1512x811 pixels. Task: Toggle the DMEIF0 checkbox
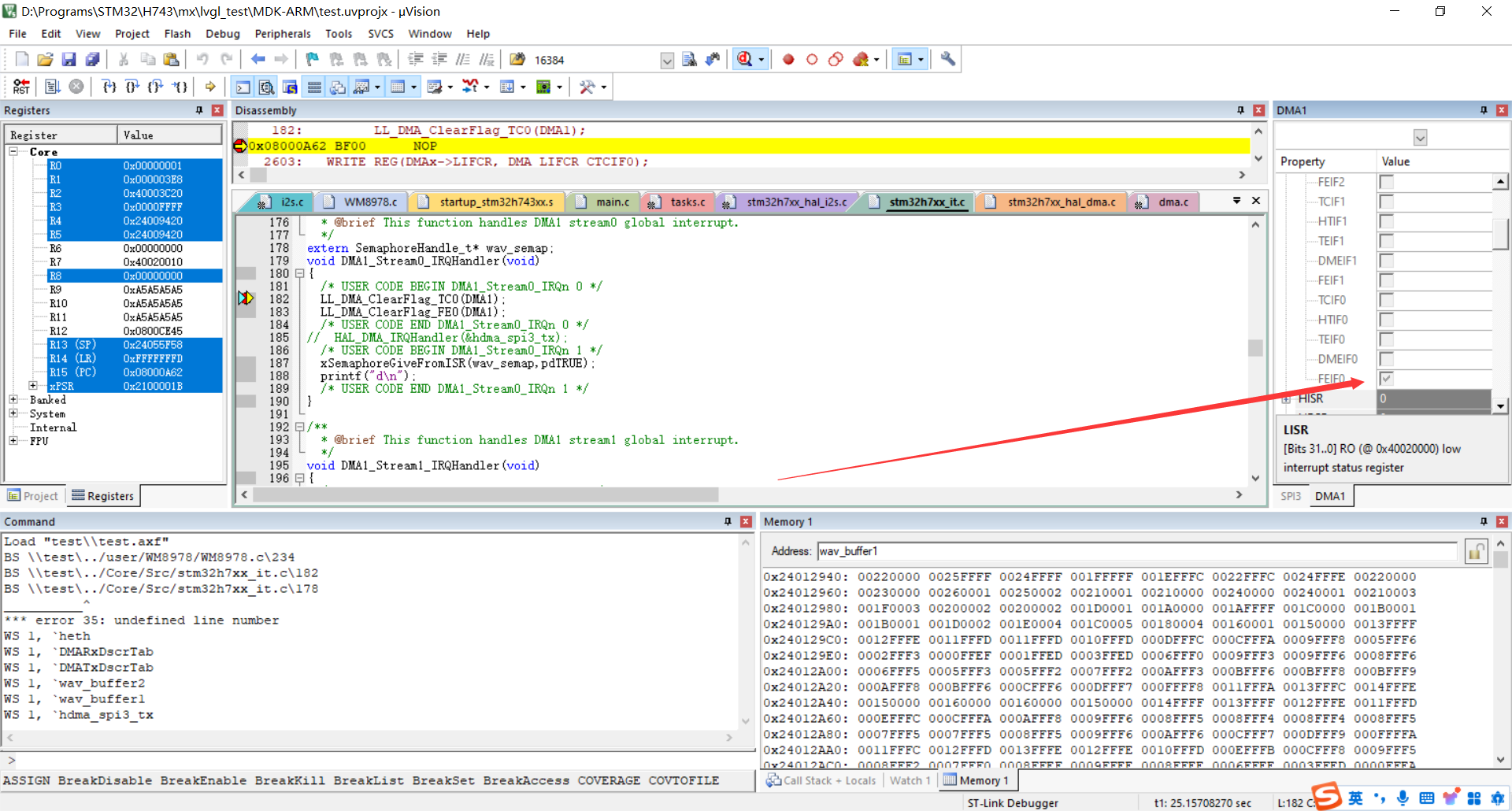tap(1387, 359)
